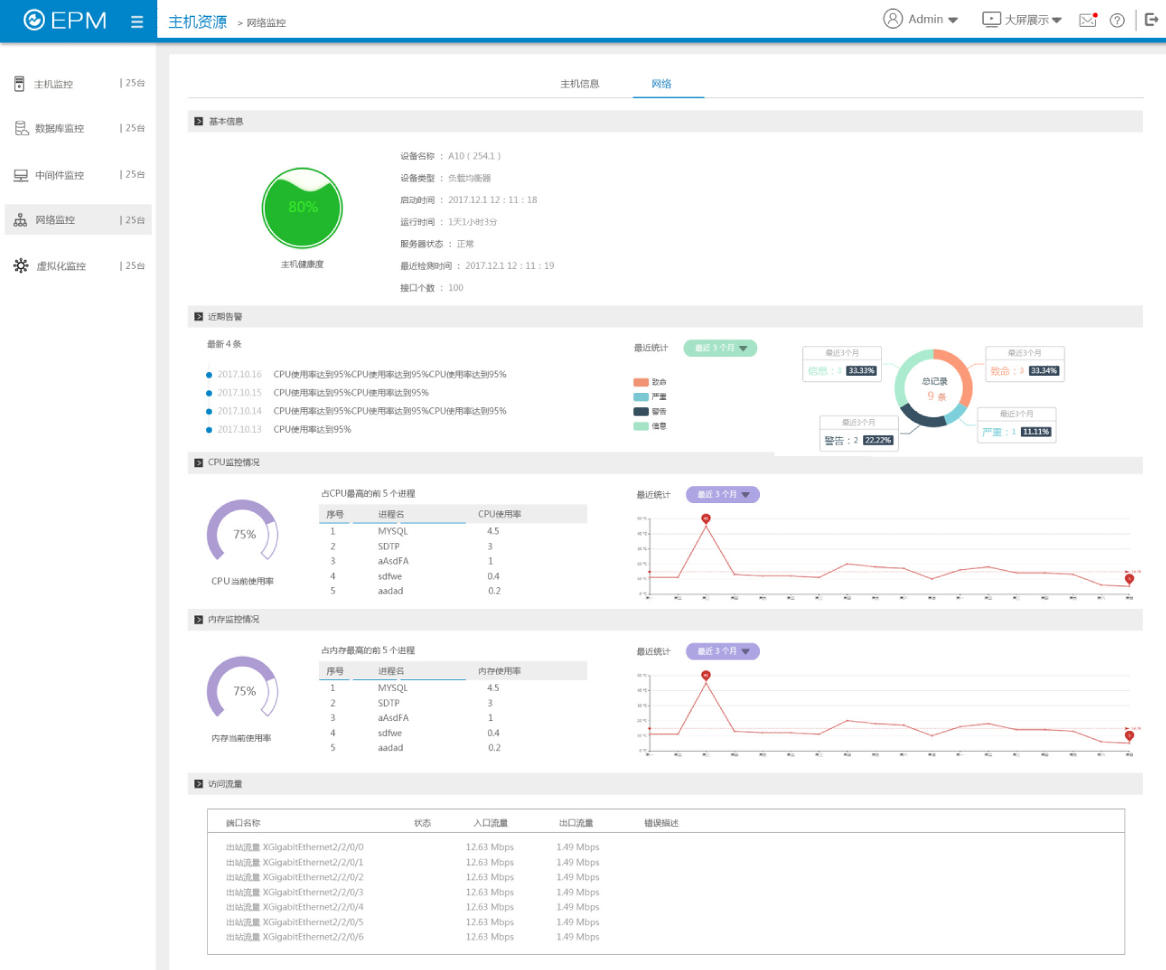Open the 2017.10.16 CPU alarm entry
1166x970 pixels.
pyautogui.click(x=356, y=374)
